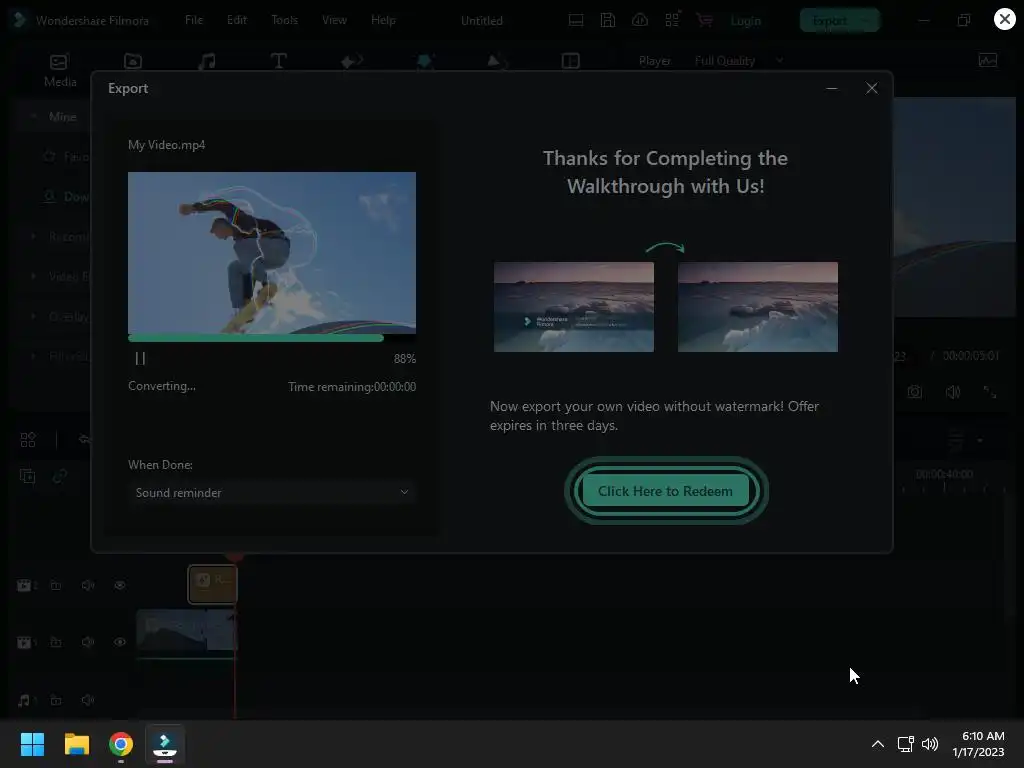Click the watermarked sample image
Screen dimensions: 1024x768
point(573,307)
